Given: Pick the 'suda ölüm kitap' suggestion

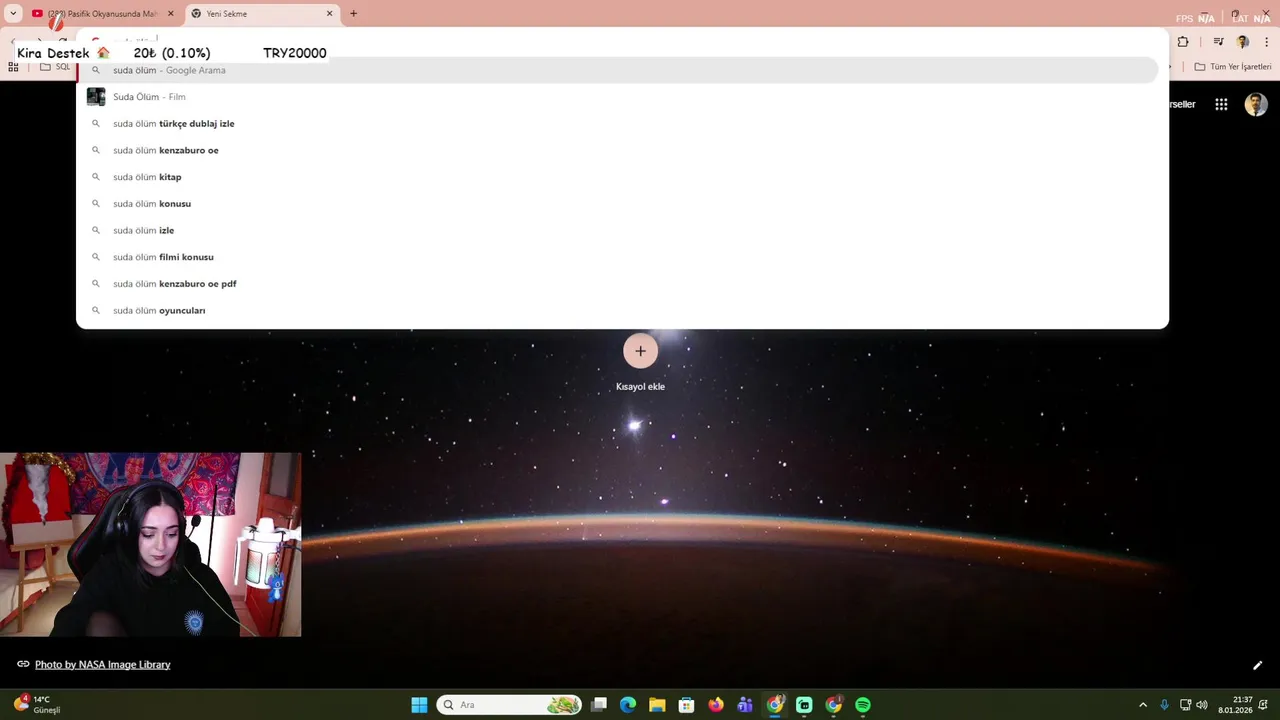Looking at the screenshot, I should coord(618,177).
